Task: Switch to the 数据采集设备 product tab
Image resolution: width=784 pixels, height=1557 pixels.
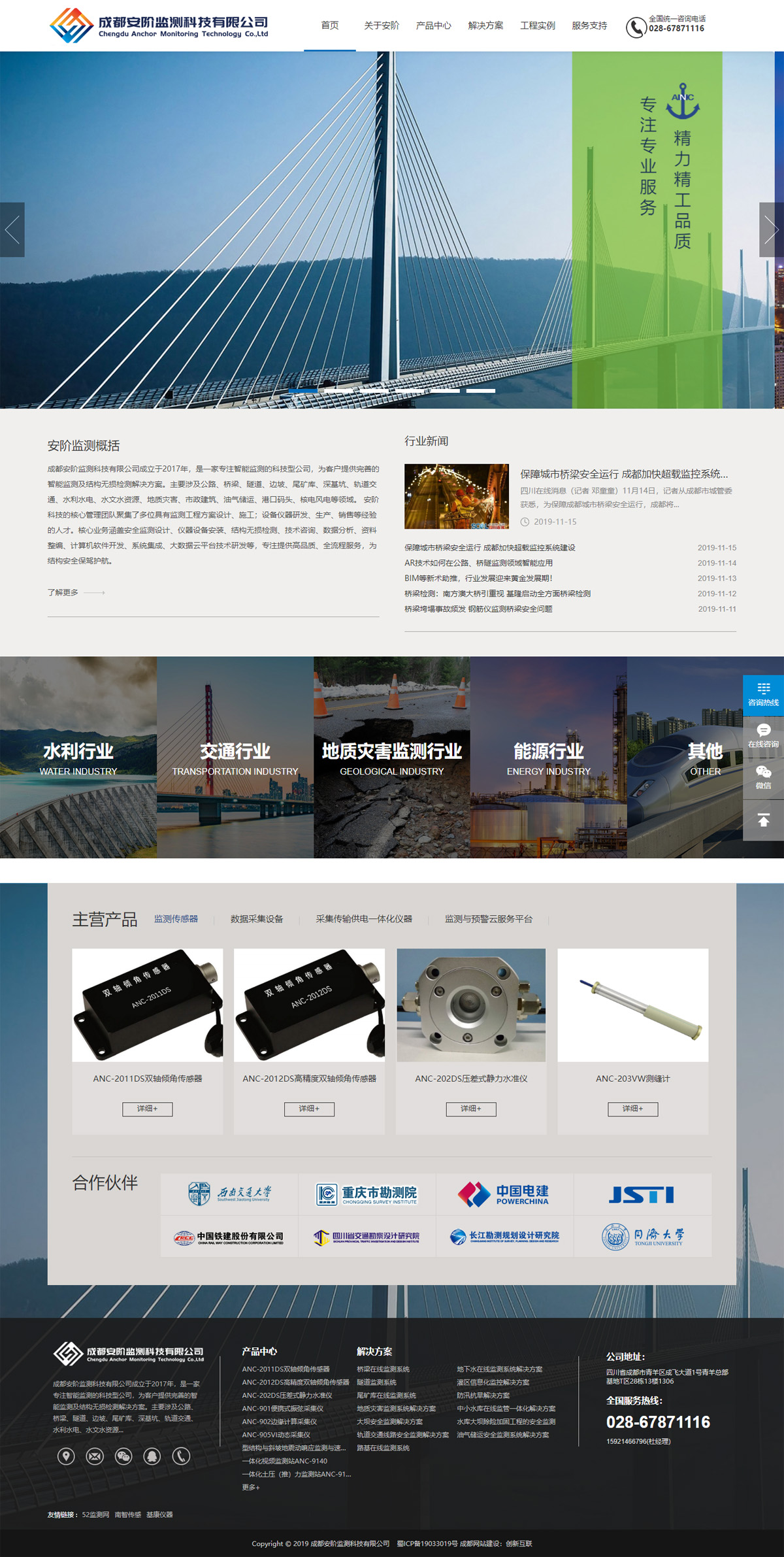Action: [x=257, y=919]
